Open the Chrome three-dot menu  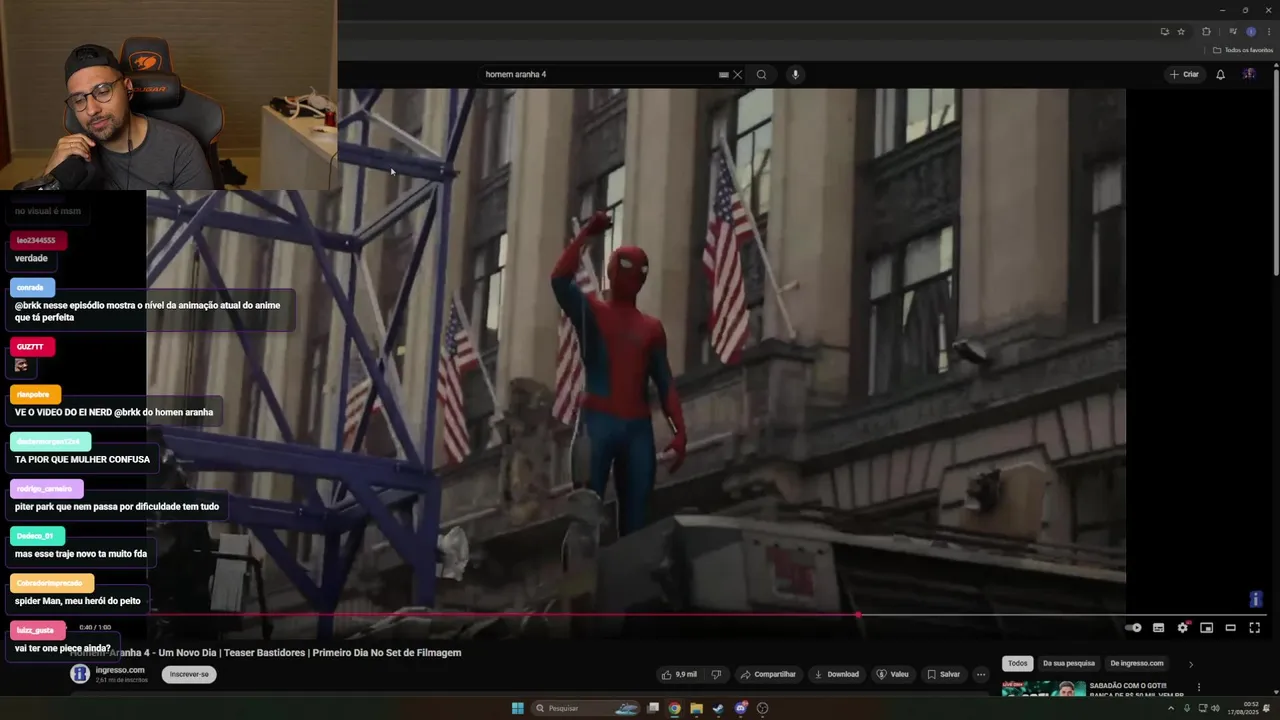(x=1268, y=31)
